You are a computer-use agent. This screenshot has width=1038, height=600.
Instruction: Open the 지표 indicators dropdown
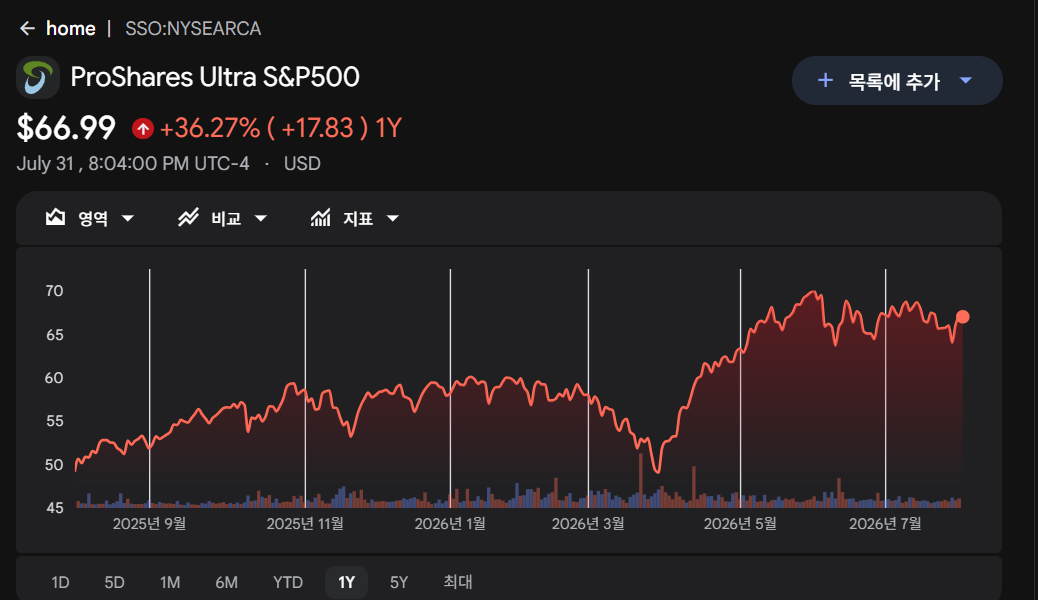click(x=393, y=218)
